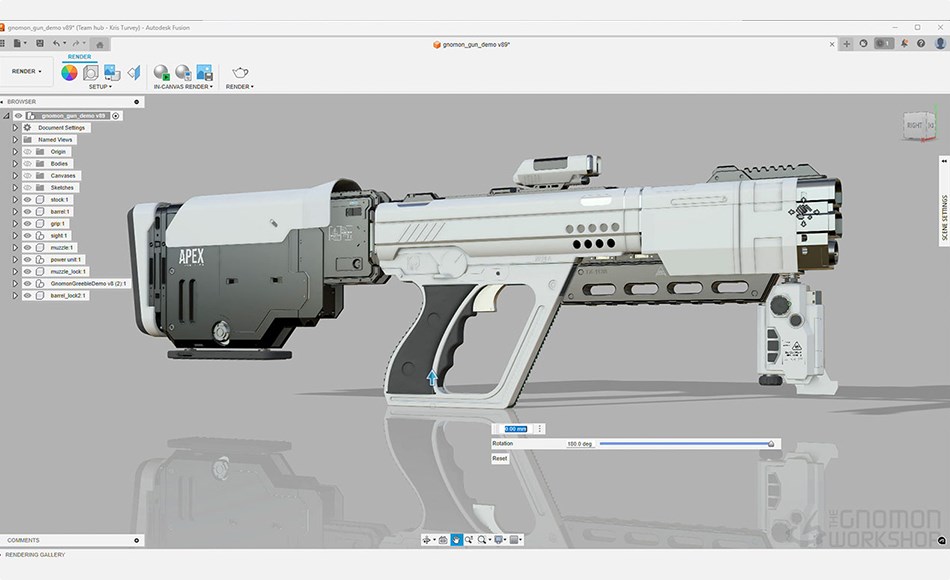Click the Save icon in the top toolbar
The width and height of the screenshot is (950, 580).
click(39, 44)
